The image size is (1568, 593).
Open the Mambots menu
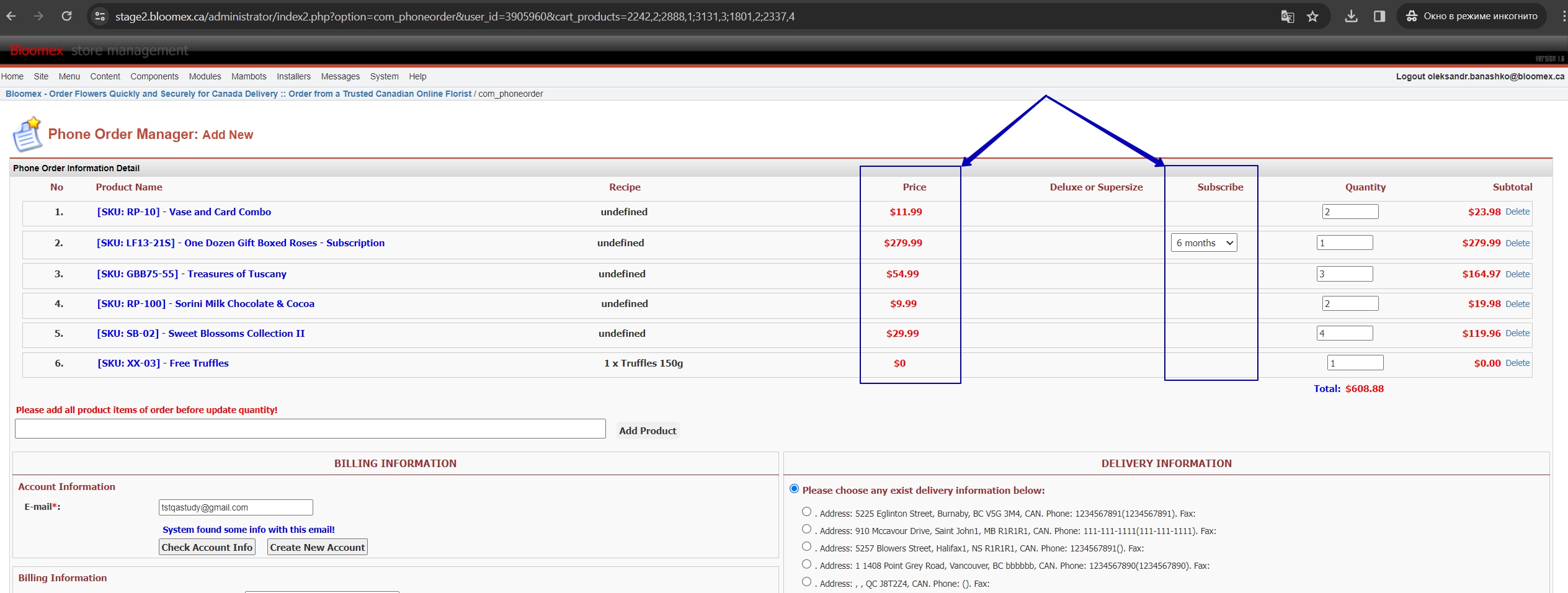pyautogui.click(x=249, y=76)
